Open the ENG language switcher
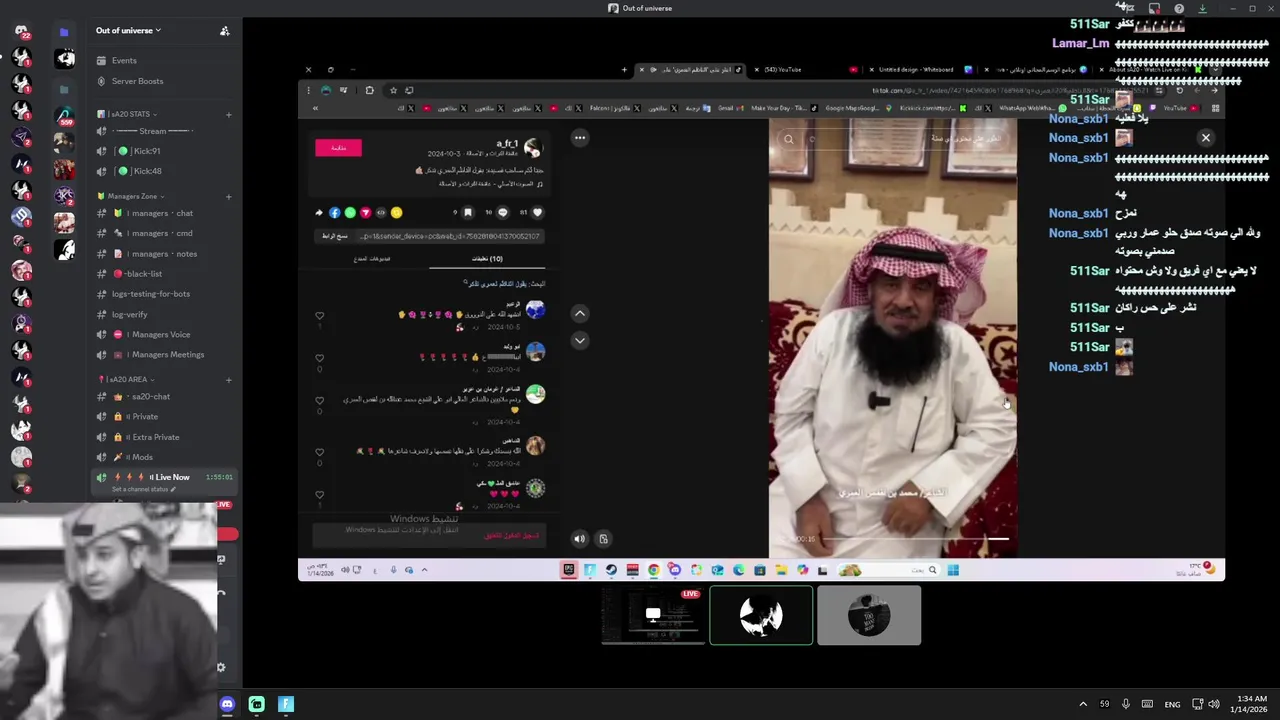The image size is (1280, 720). [1172, 704]
